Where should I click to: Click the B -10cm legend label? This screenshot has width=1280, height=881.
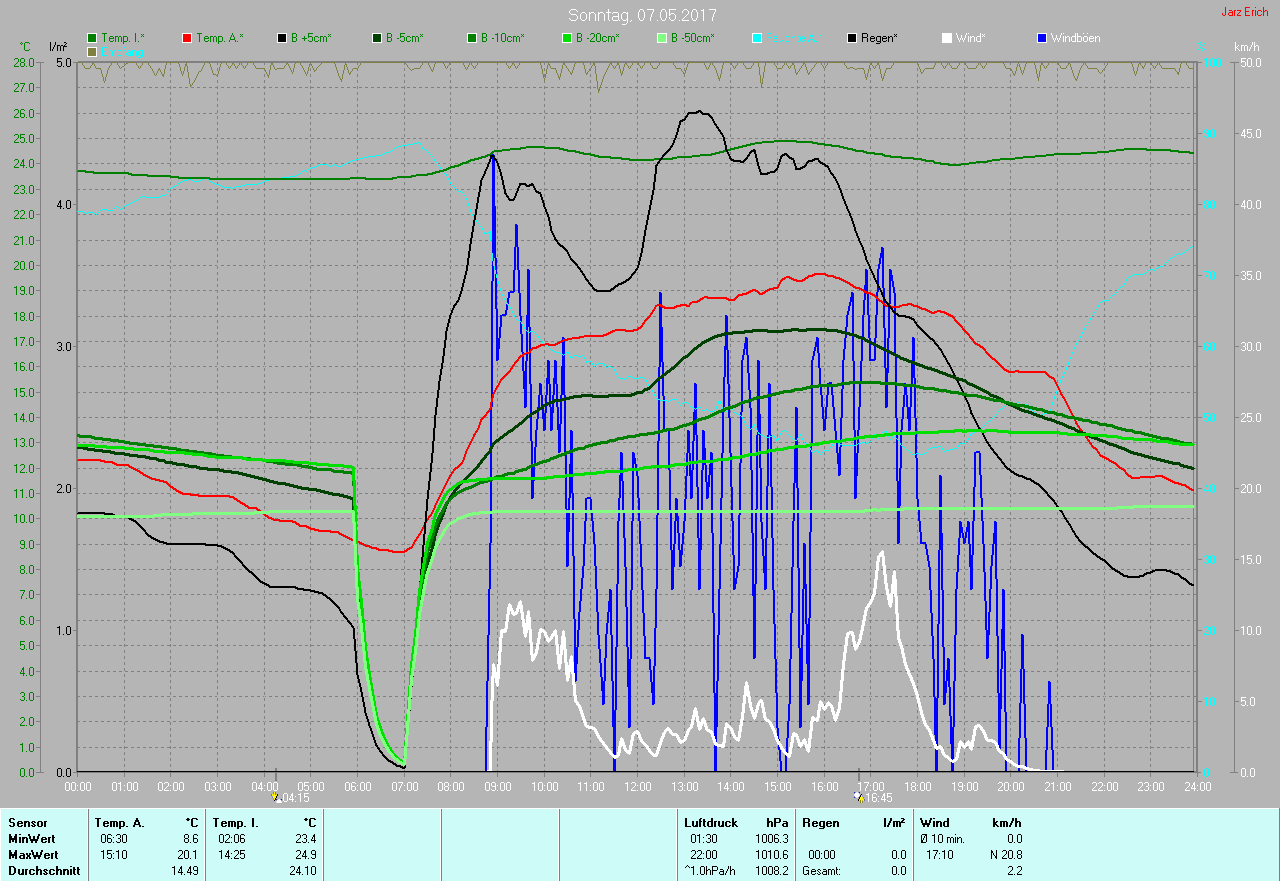(x=503, y=38)
